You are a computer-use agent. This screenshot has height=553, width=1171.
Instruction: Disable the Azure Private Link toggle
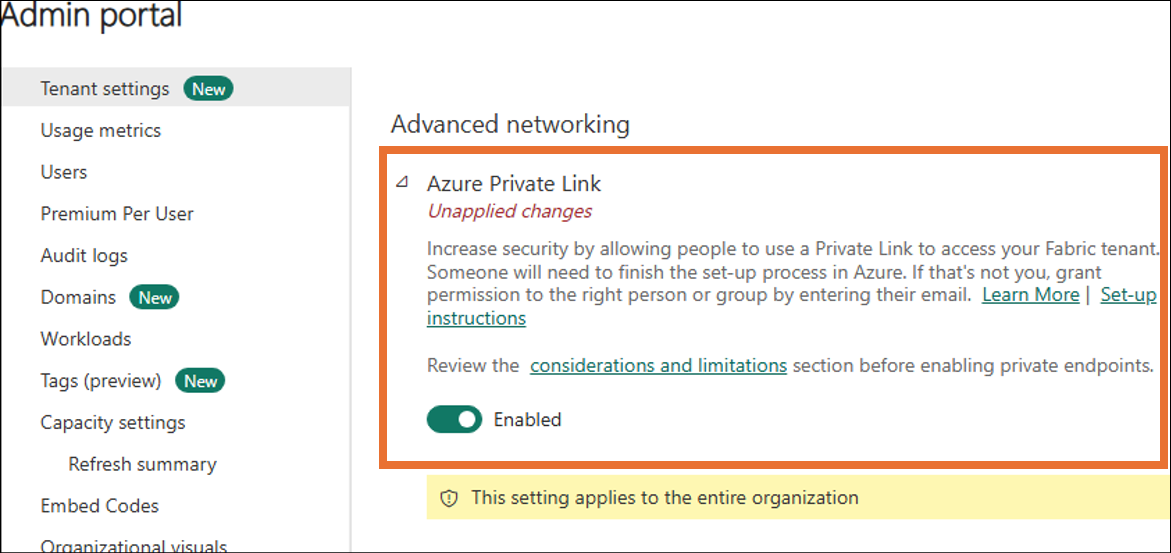click(455, 419)
